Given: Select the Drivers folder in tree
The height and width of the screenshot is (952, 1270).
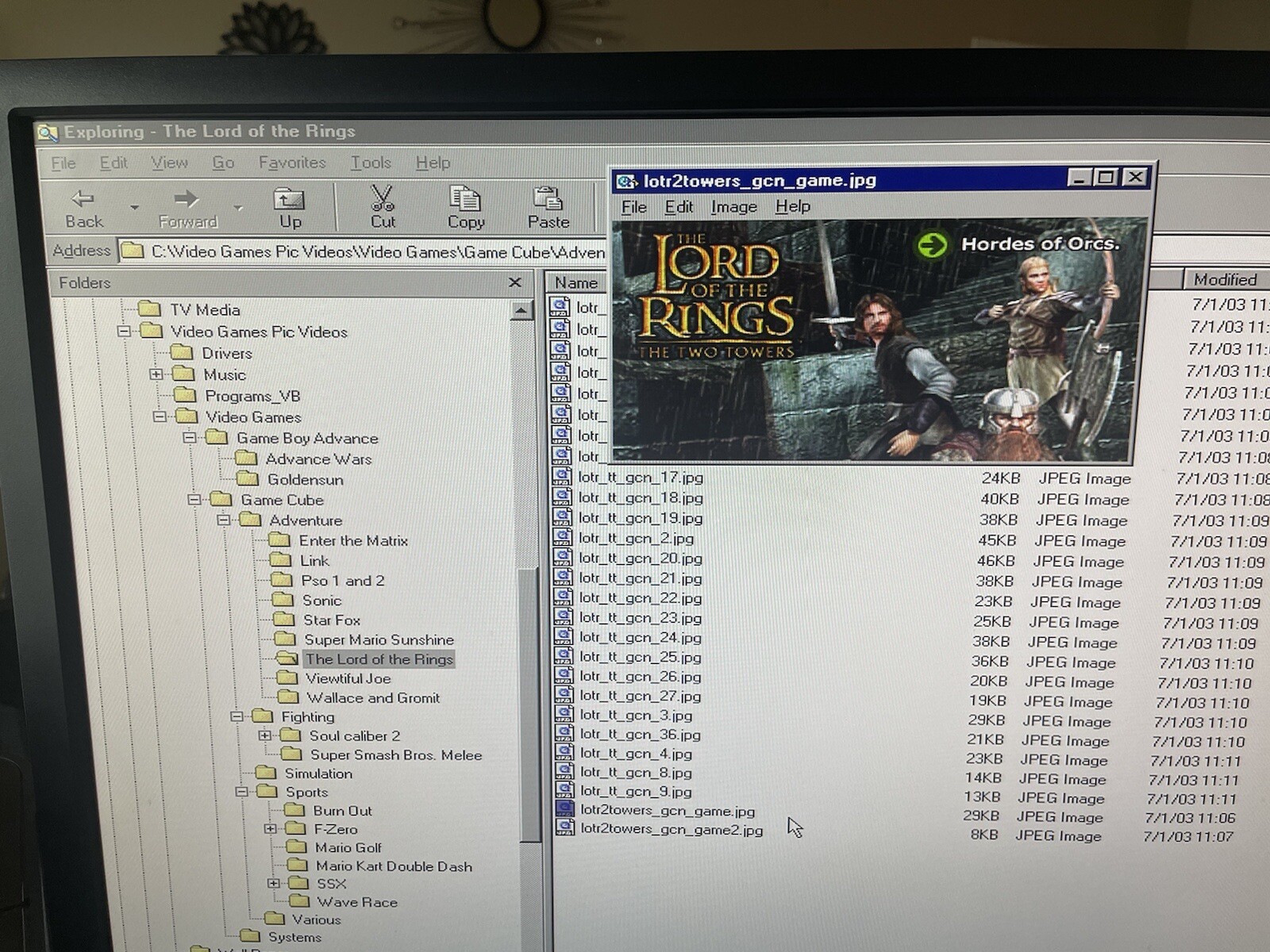Looking at the screenshot, I should [x=226, y=353].
